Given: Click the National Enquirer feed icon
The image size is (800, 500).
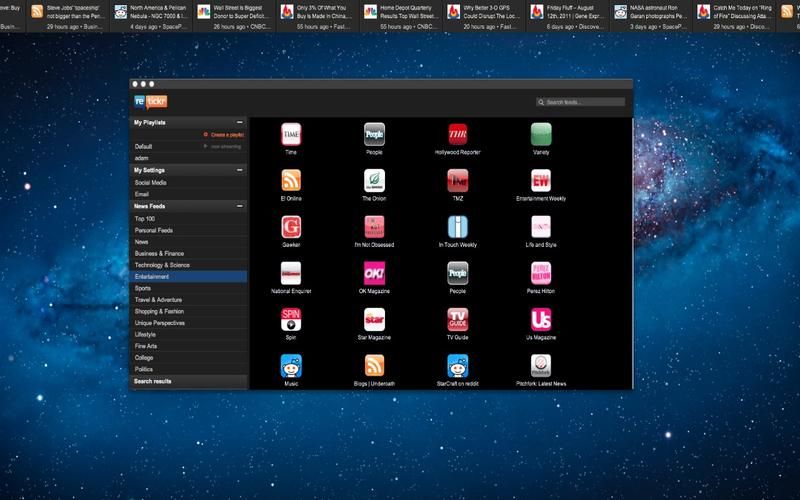Looking at the screenshot, I should tap(291, 273).
